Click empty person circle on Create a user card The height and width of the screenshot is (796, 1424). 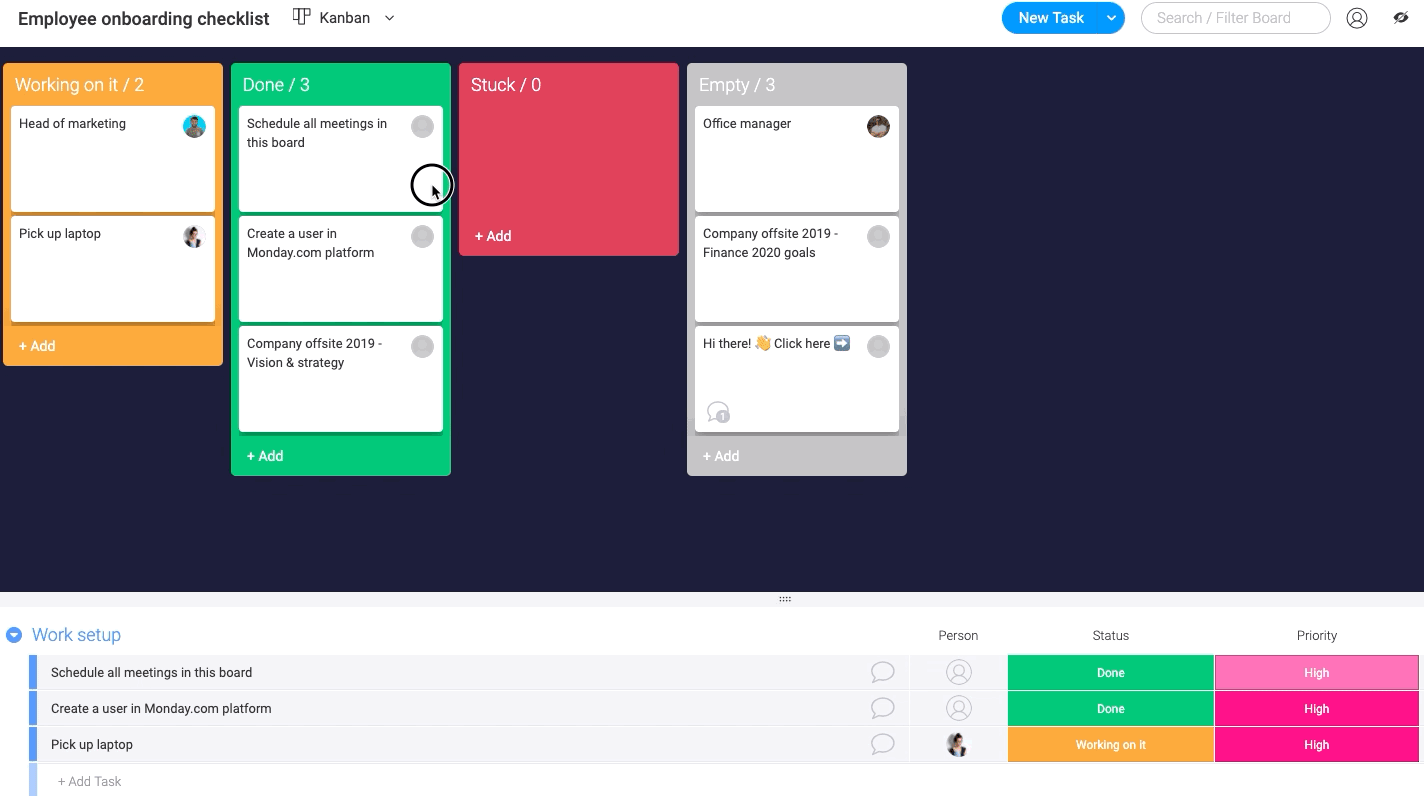(422, 236)
